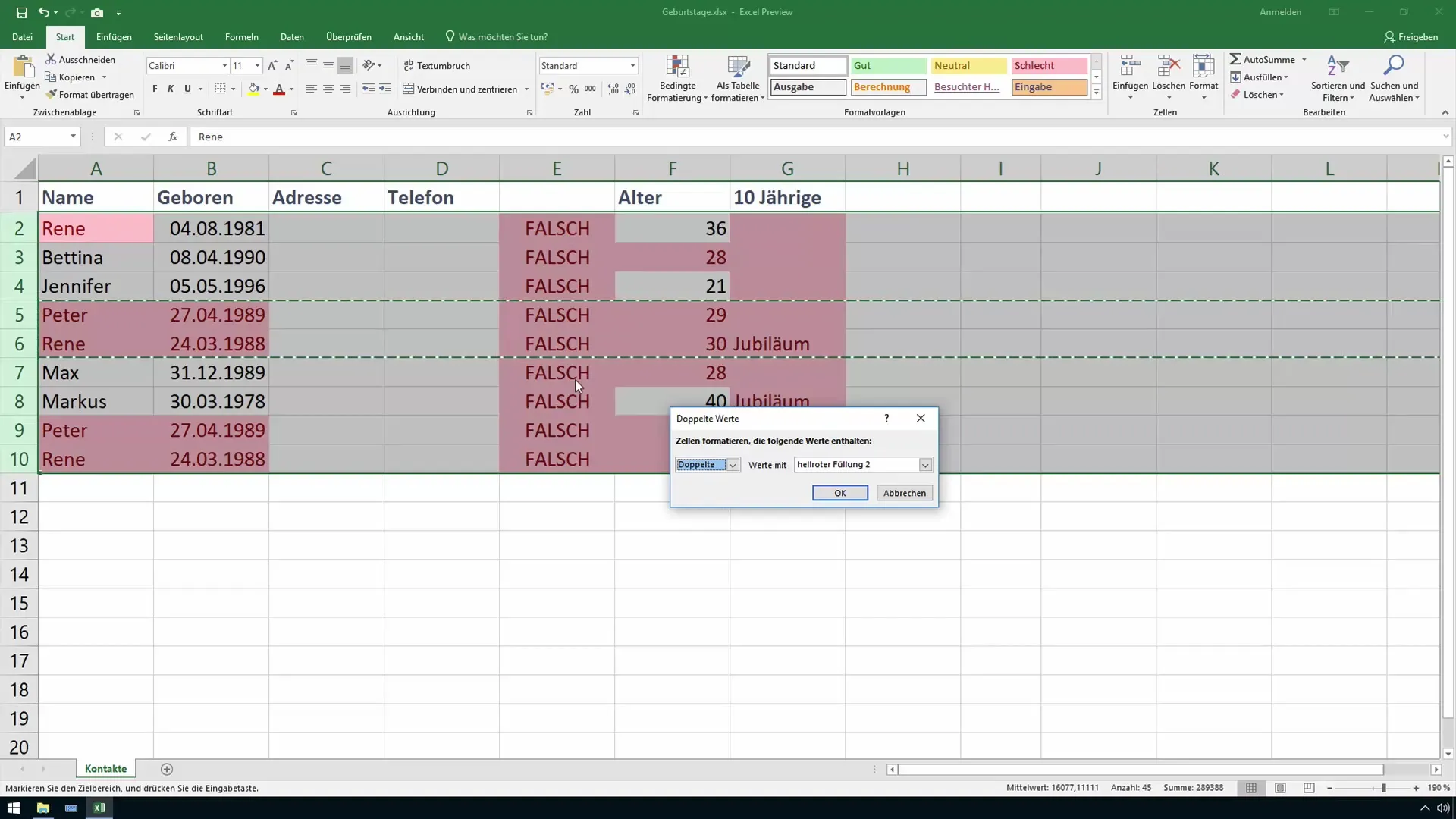Toggle normal view in status bar
1456x819 pixels.
click(1251, 788)
